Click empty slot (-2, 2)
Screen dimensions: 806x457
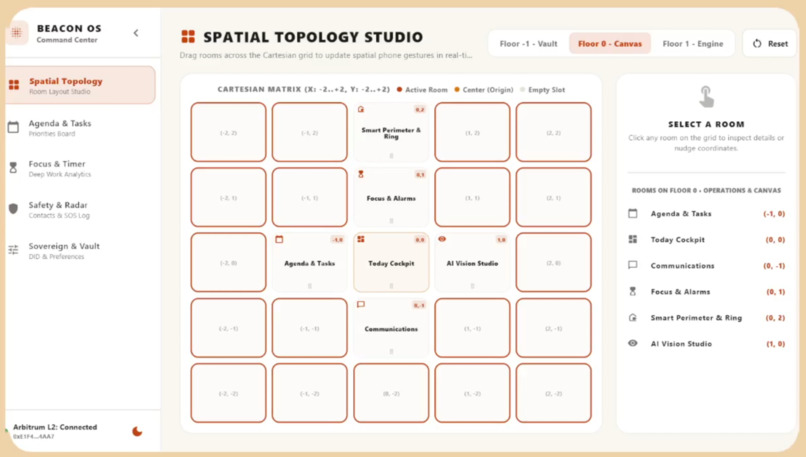tap(228, 132)
